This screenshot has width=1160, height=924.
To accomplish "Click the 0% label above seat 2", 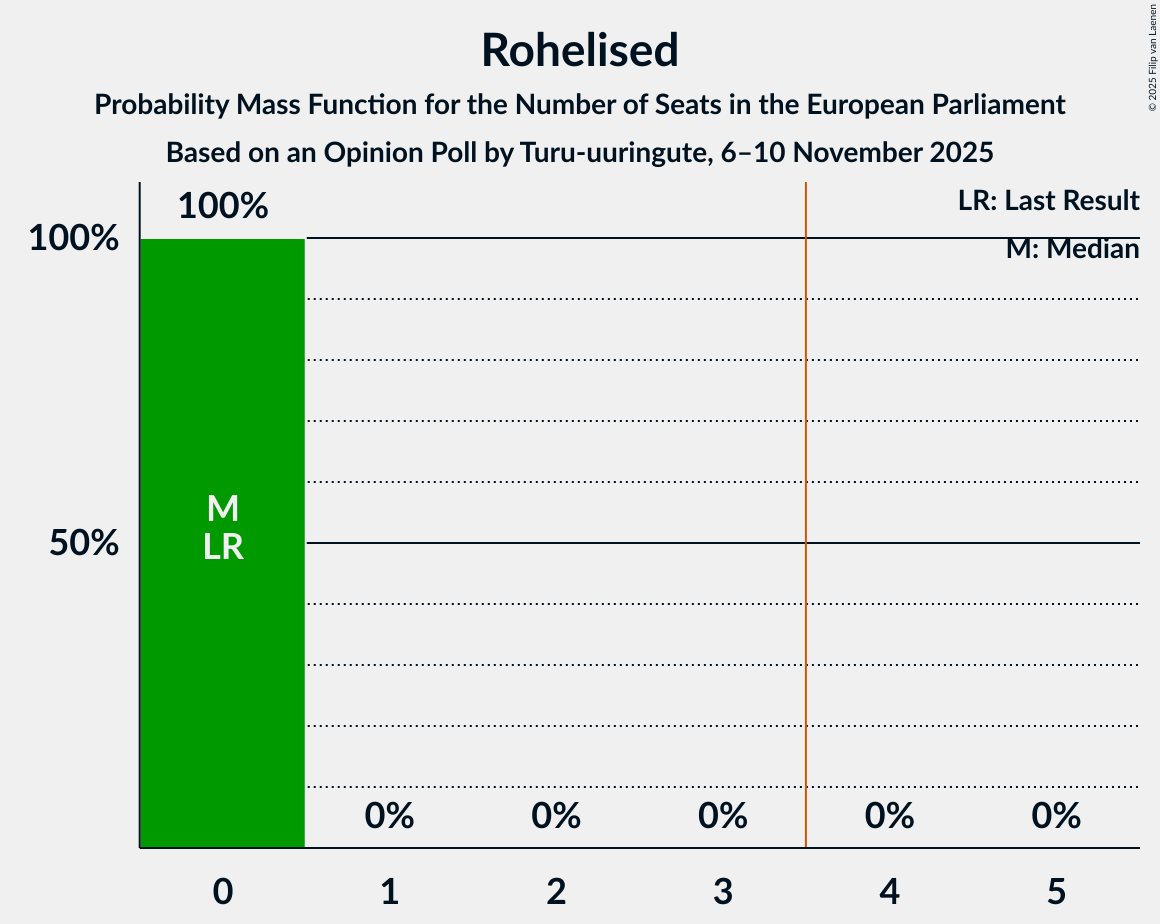I will click(x=556, y=817).
